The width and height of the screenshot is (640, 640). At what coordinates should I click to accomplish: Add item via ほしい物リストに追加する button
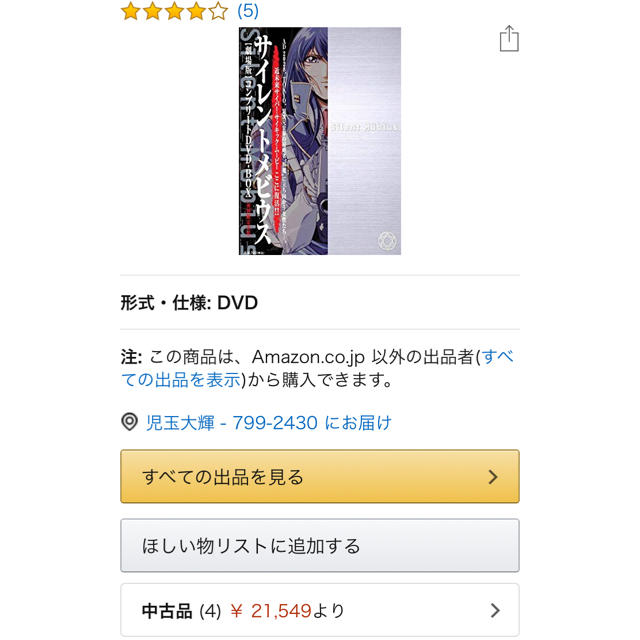(320, 545)
